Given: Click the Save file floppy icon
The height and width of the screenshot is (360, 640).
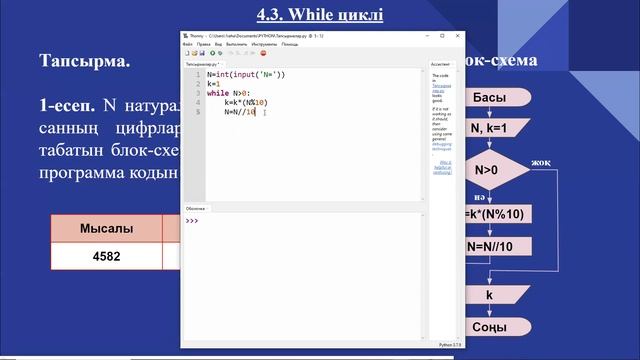Looking at the screenshot, I should (202, 53).
